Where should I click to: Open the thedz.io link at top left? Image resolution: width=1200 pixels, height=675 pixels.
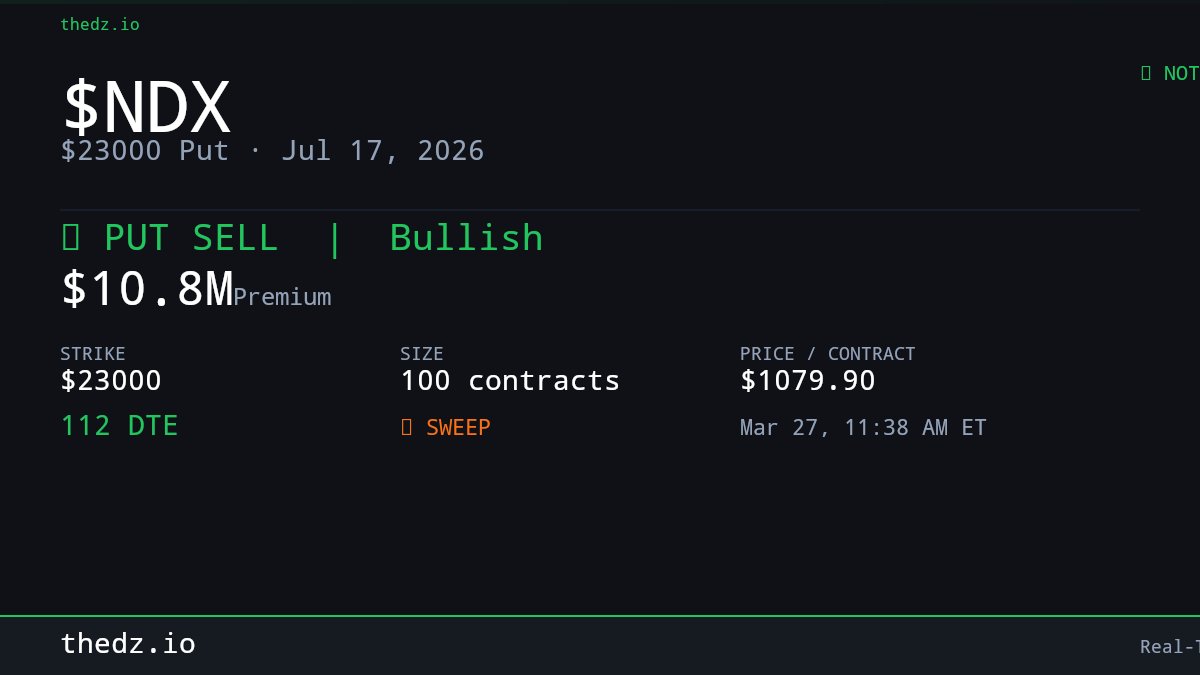point(100,24)
